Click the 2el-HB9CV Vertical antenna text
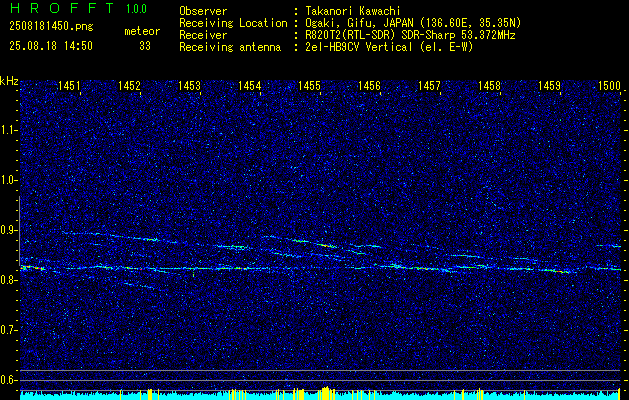 click(x=389, y=47)
